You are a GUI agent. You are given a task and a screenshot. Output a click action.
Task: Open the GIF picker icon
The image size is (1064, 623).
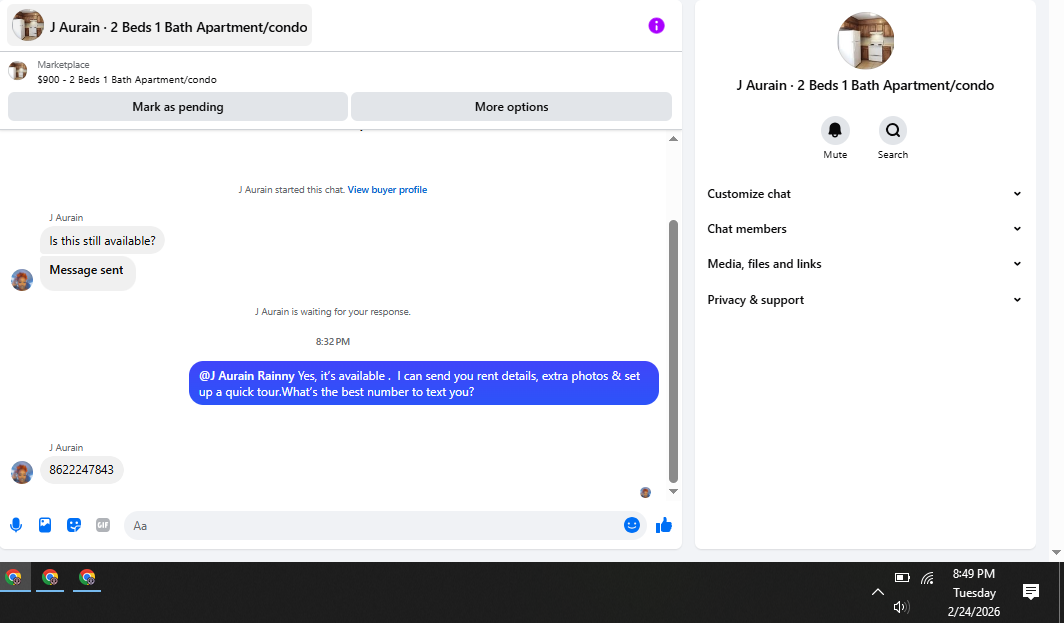pyautogui.click(x=102, y=525)
